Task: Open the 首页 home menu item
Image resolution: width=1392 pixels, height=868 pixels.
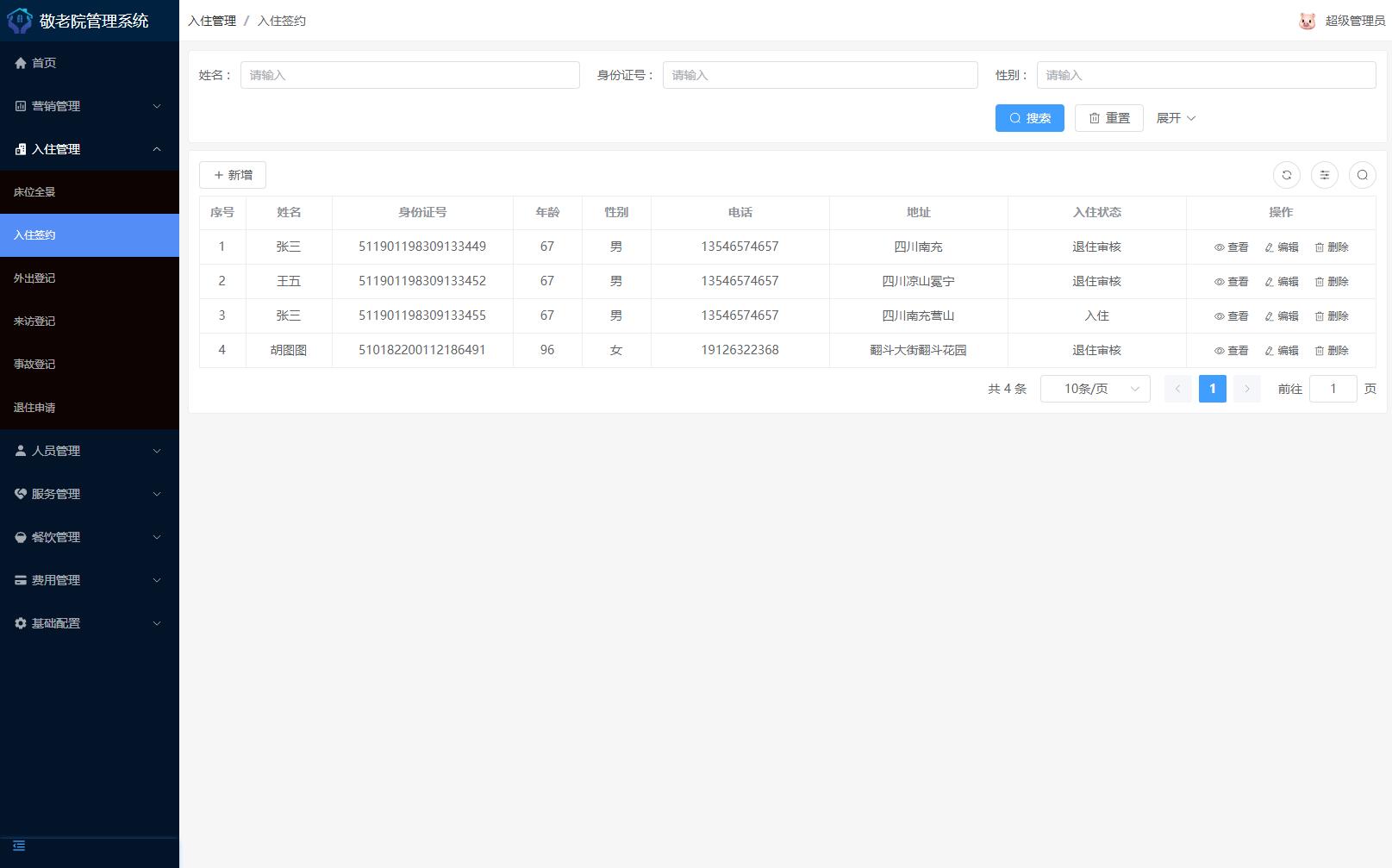Action: click(x=90, y=63)
